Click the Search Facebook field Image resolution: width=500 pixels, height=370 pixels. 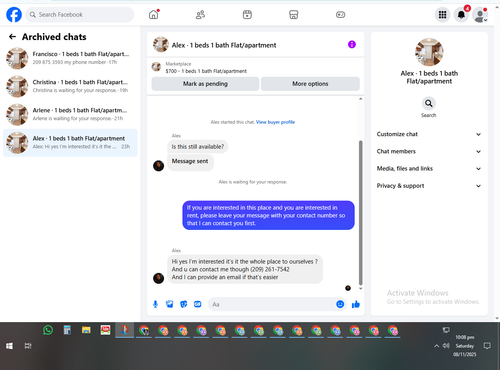[x=80, y=15]
